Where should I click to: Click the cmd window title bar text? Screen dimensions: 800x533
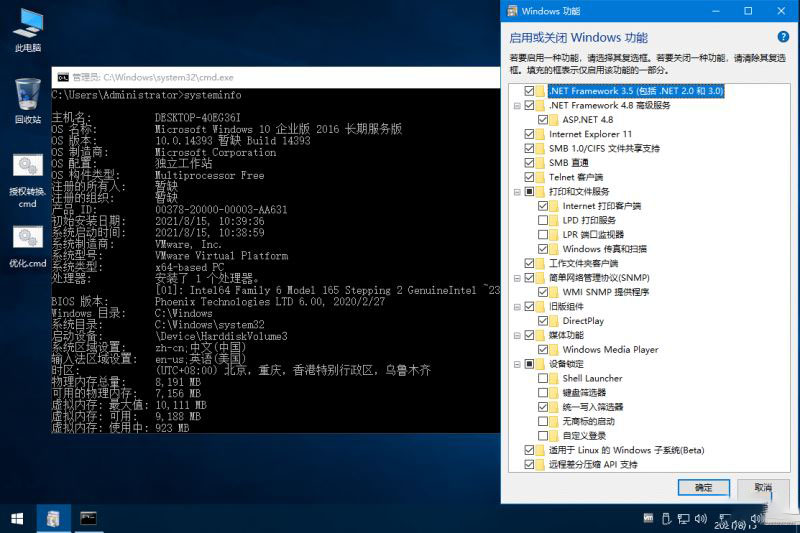(x=153, y=78)
